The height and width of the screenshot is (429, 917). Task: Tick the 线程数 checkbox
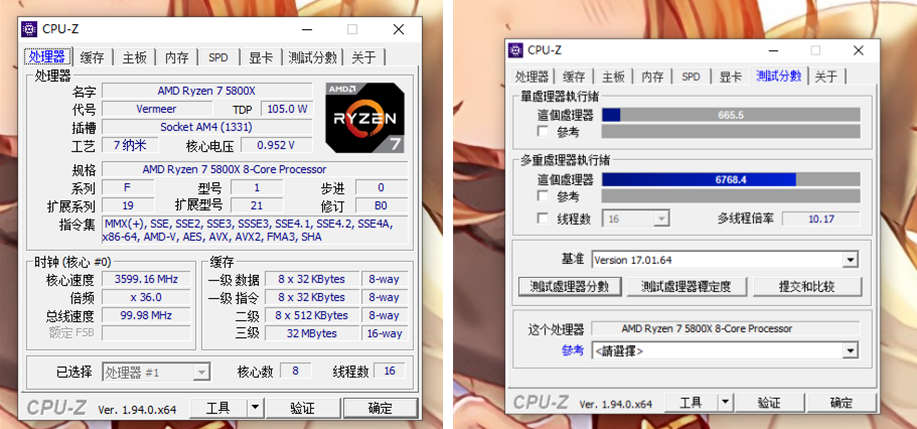click(x=543, y=219)
